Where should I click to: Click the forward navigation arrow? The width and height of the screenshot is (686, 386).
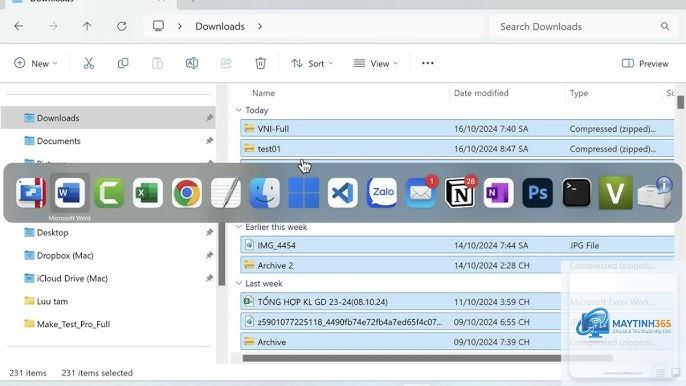[x=53, y=26]
